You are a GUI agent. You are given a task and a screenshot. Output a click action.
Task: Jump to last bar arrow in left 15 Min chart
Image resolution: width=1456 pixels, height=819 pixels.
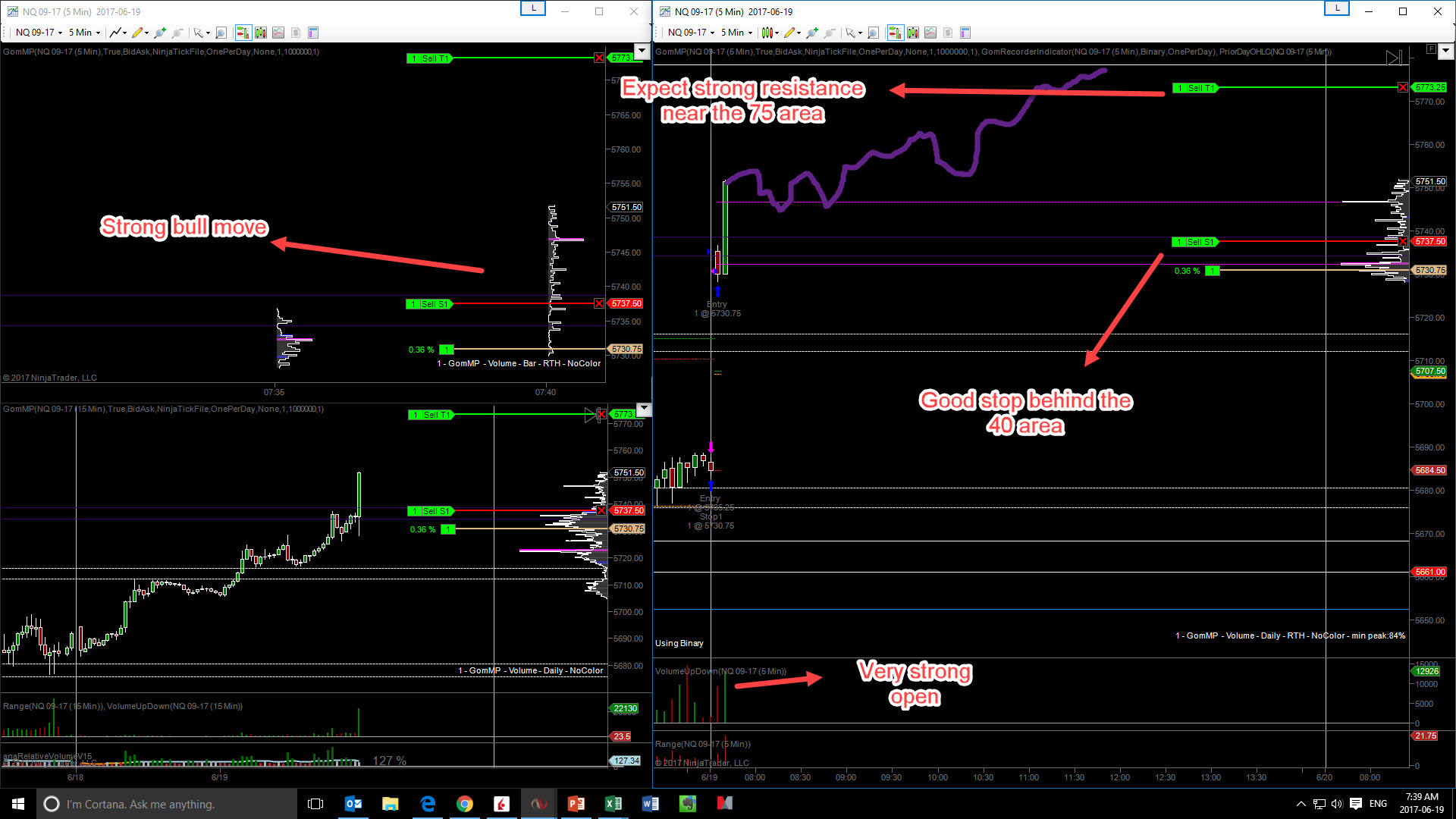(x=592, y=415)
